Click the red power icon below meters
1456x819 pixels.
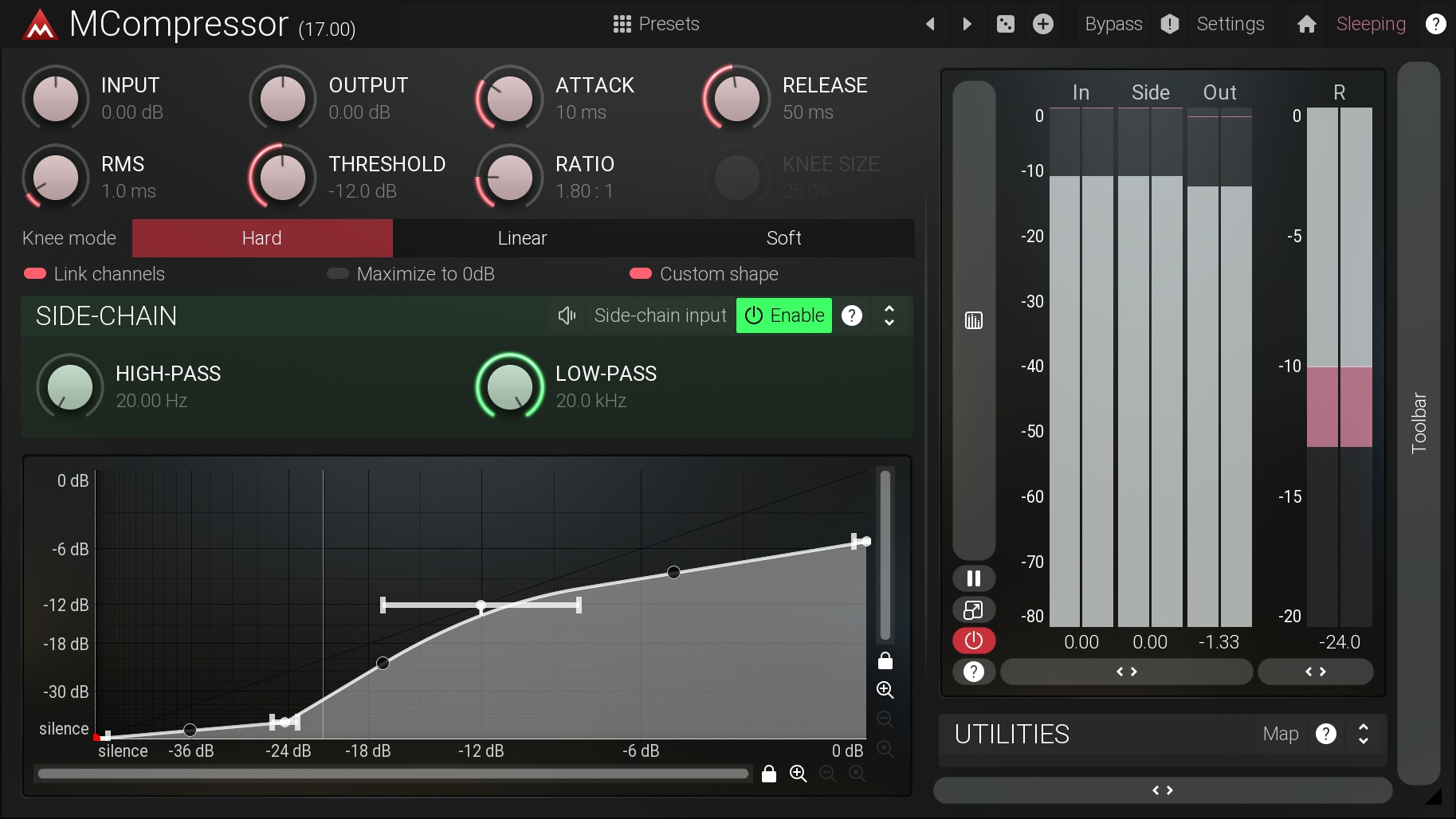973,641
